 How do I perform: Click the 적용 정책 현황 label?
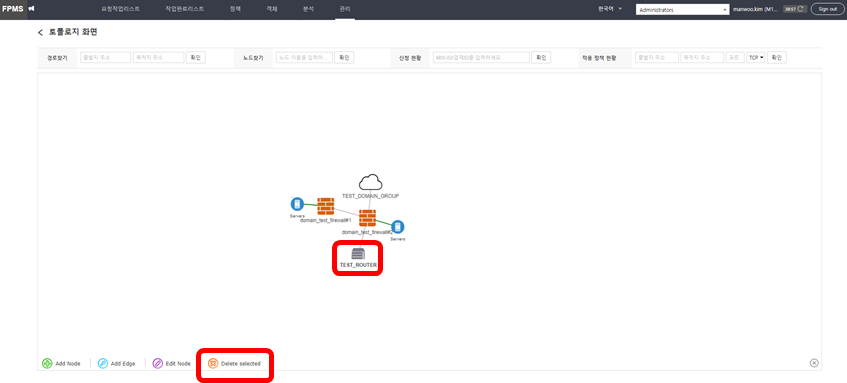click(599, 57)
